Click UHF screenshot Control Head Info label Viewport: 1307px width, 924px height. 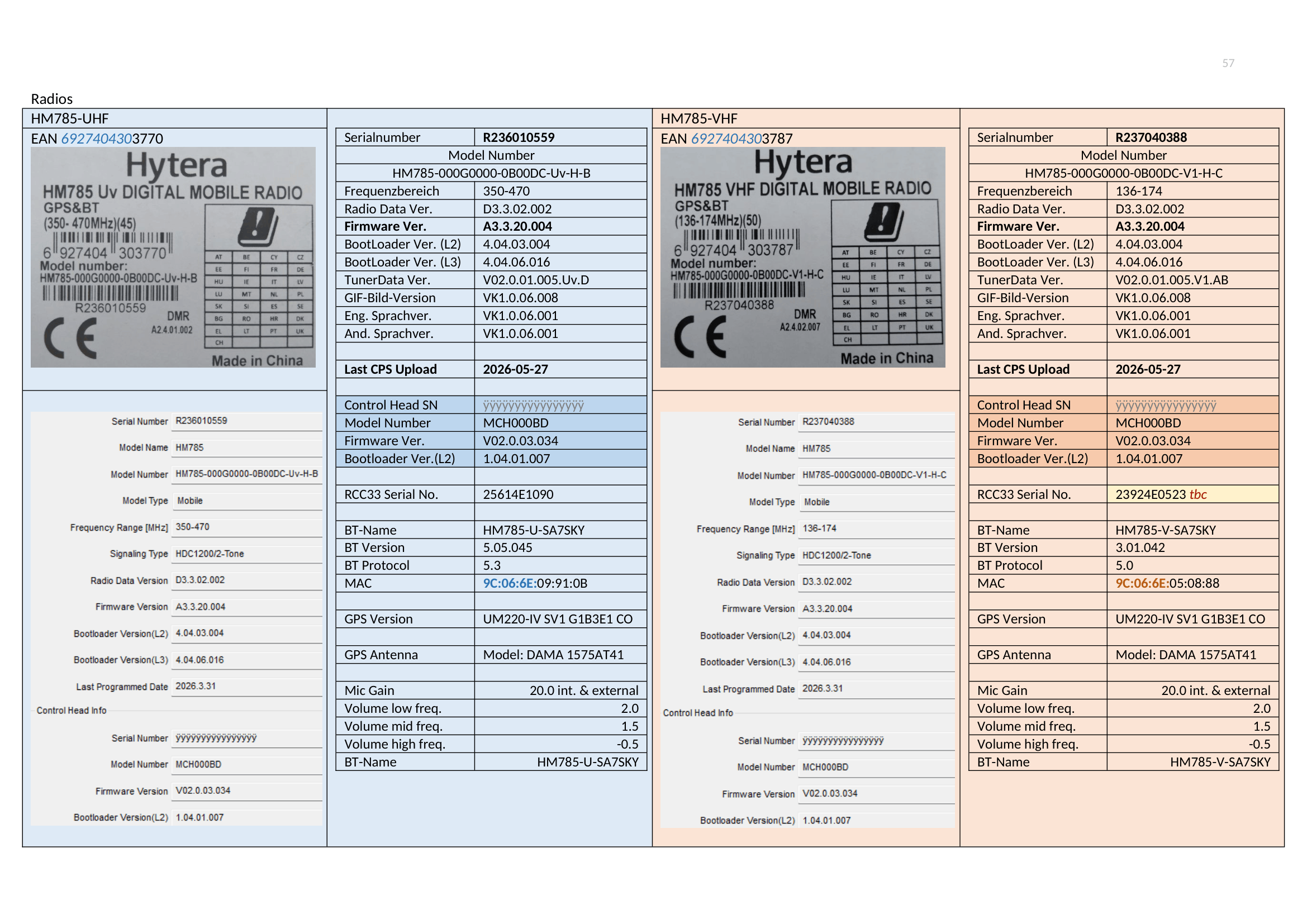pos(71,711)
